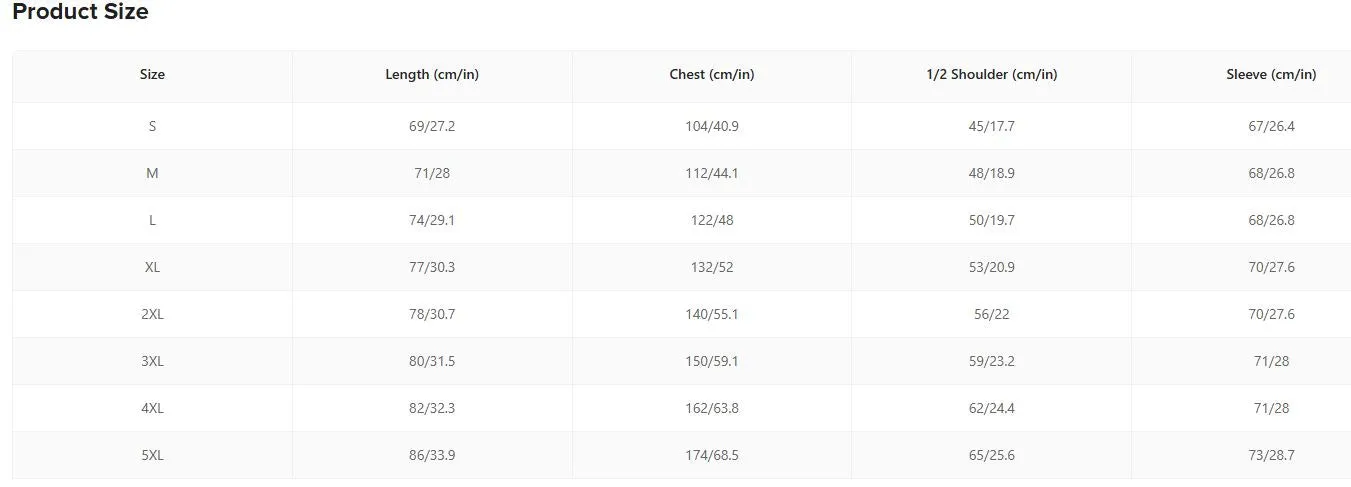Screen dimensions: 1351x487
Task: Select the L size row label
Action: pyautogui.click(x=152, y=220)
